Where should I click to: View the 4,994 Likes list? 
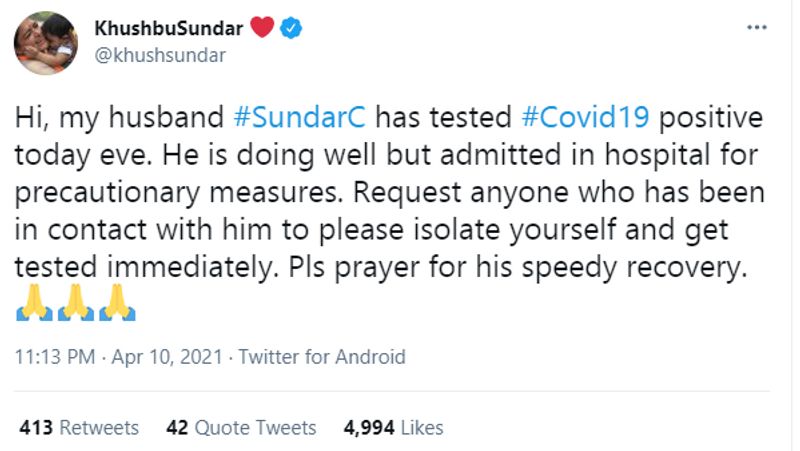click(x=393, y=427)
